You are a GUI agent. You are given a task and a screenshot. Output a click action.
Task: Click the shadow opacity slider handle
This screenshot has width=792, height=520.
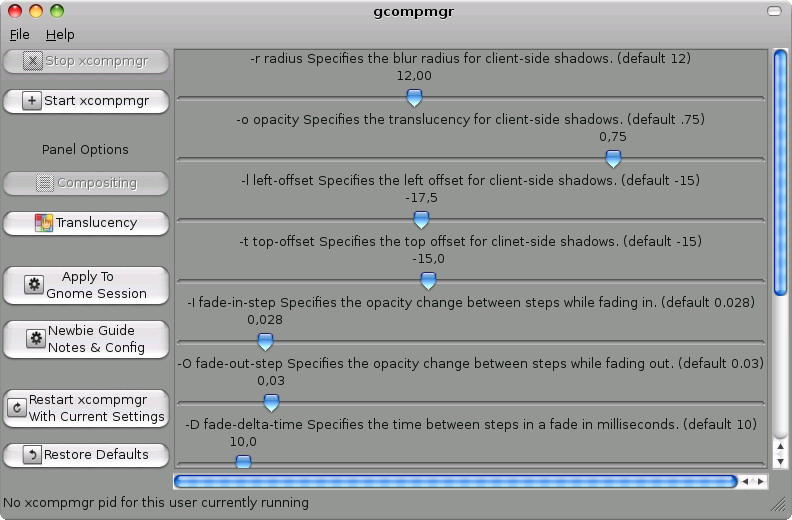pyautogui.click(x=613, y=159)
